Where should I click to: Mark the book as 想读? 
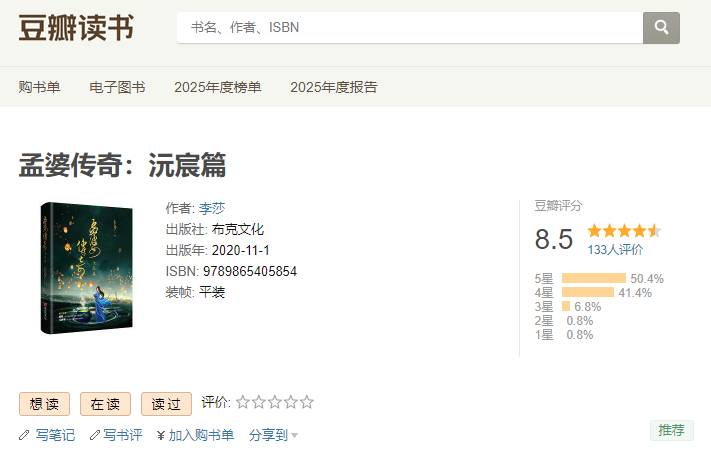click(44, 404)
